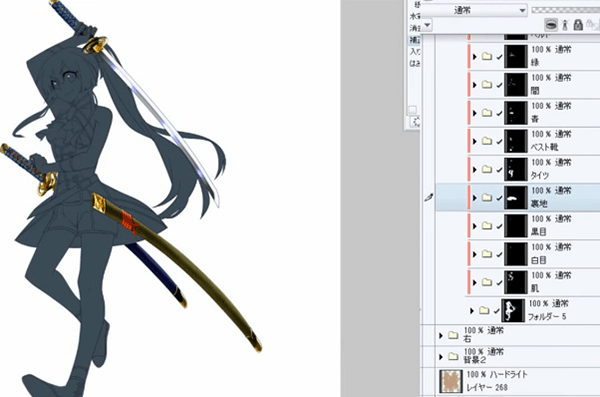The image size is (600, 397).
Task: Select the 入り item in left panel
Action: coord(415,51)
